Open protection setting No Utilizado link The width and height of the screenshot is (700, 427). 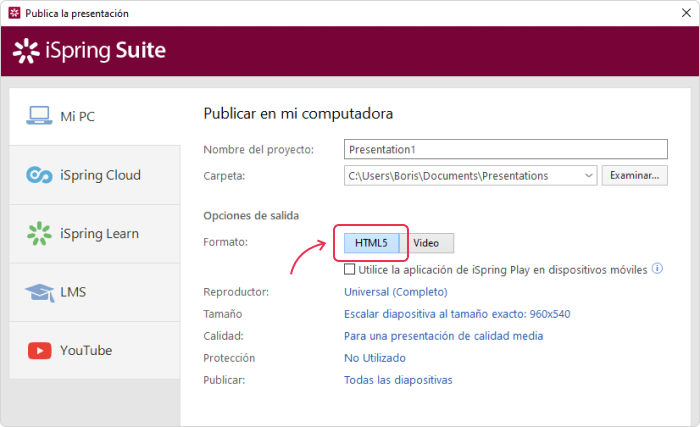point(375,358)
